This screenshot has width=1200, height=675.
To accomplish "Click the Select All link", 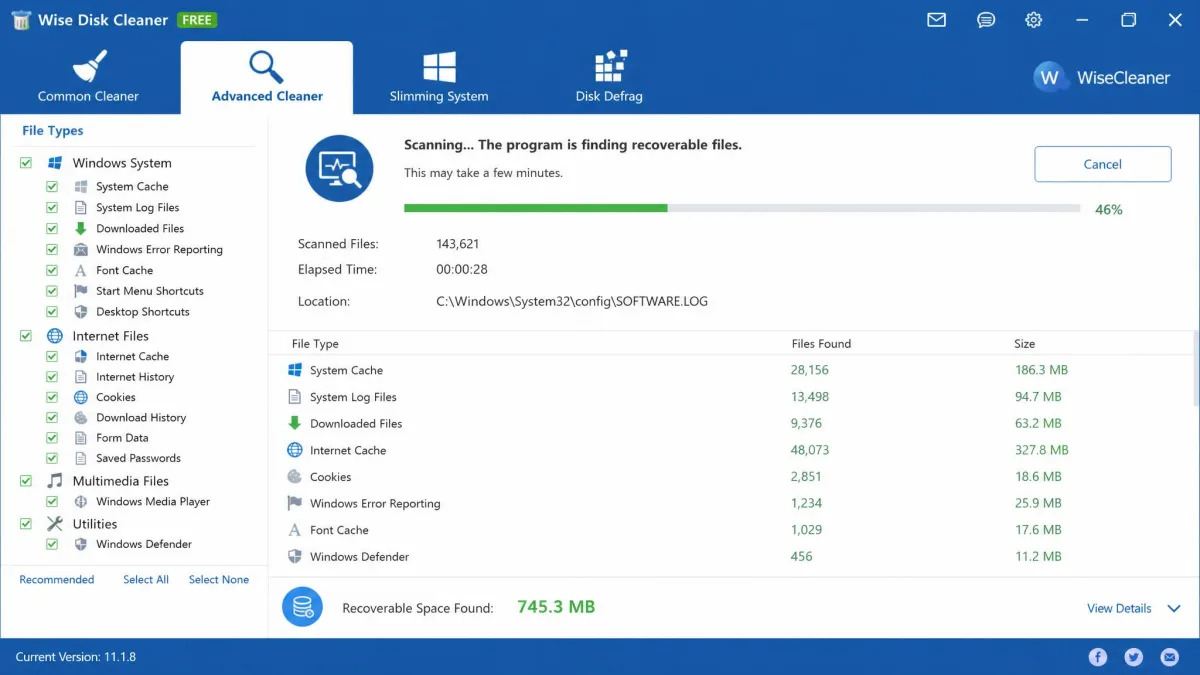I will point(146,580).
